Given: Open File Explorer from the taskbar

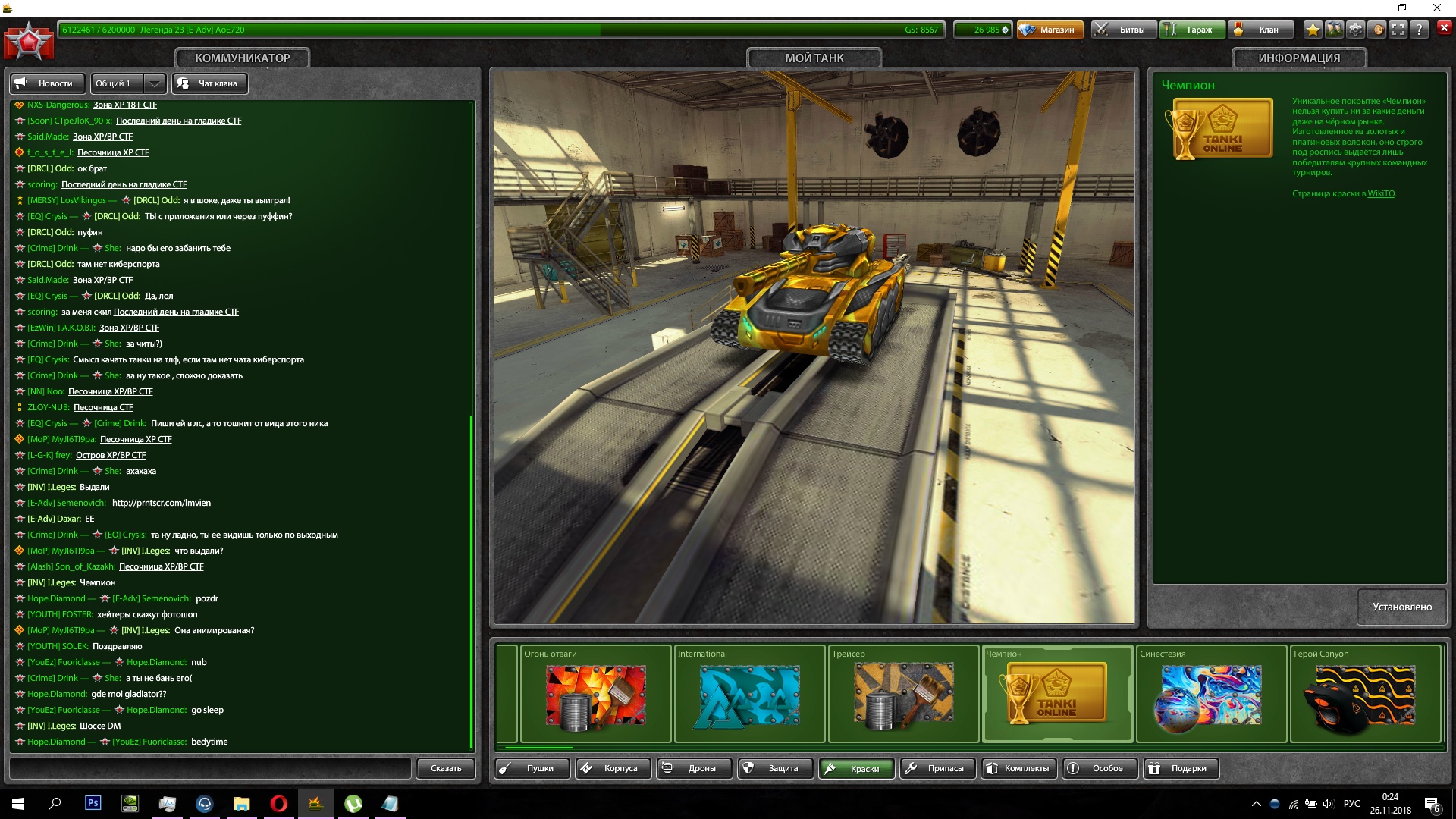Looking at the screenshot, I should click(241, 803).
